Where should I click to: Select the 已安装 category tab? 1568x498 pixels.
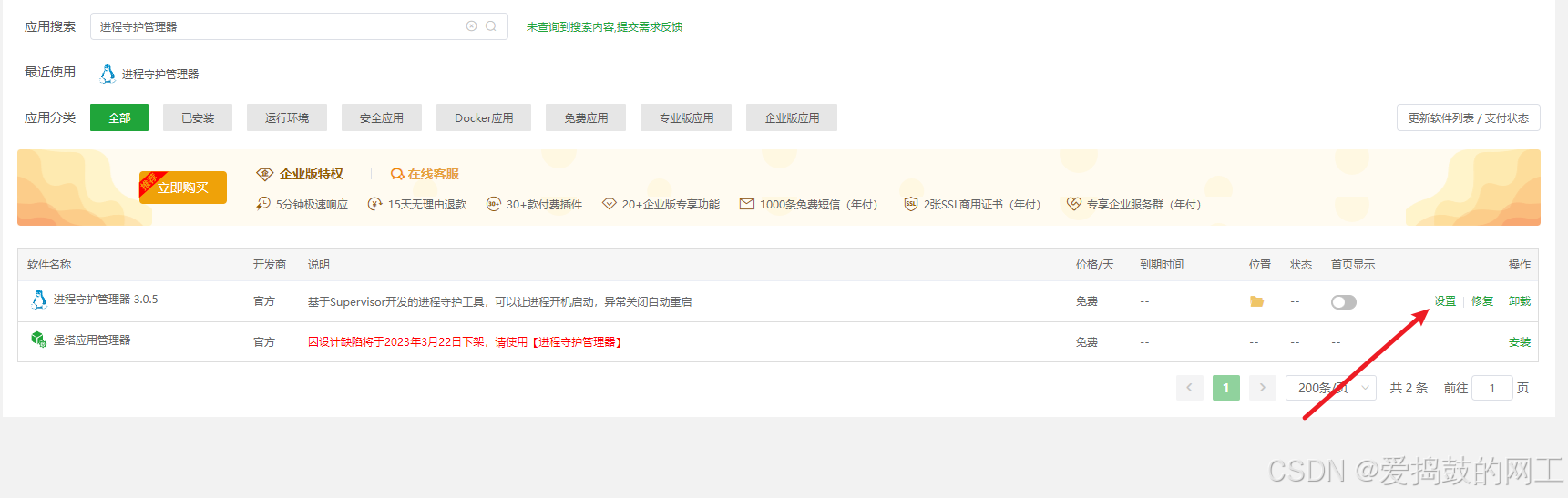(198, 117)
